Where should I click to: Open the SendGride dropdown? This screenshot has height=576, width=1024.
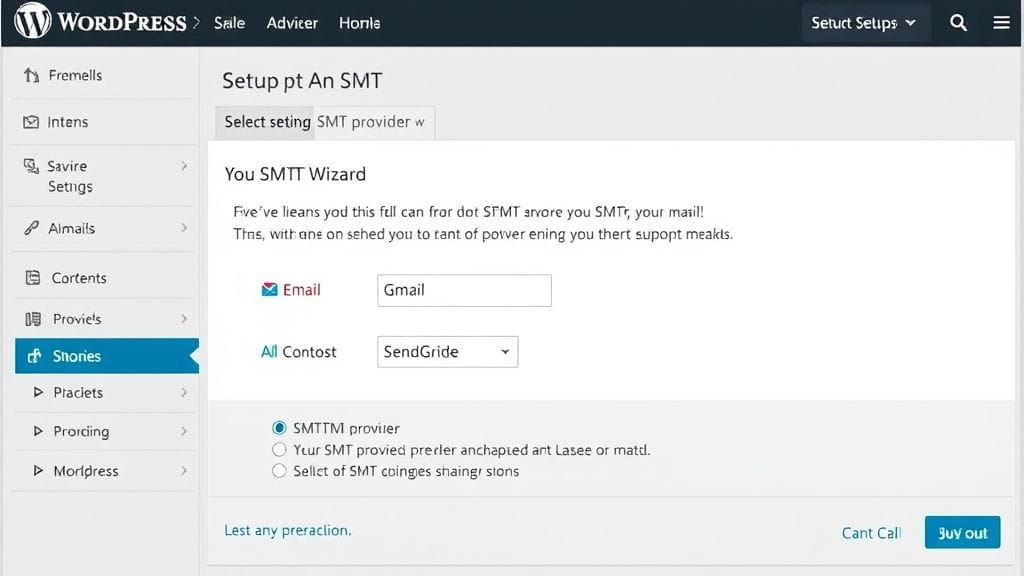tap(446, 352)
